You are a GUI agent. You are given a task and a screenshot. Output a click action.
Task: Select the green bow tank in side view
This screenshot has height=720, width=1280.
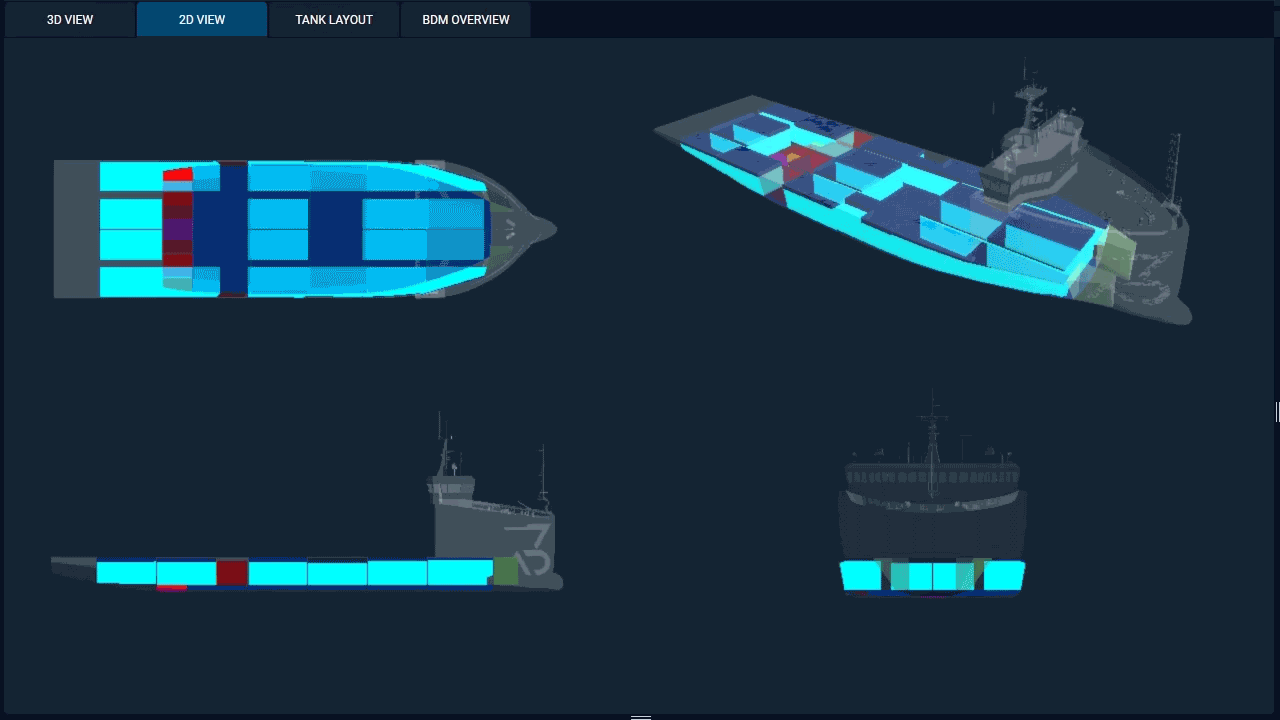pos(506,571)
